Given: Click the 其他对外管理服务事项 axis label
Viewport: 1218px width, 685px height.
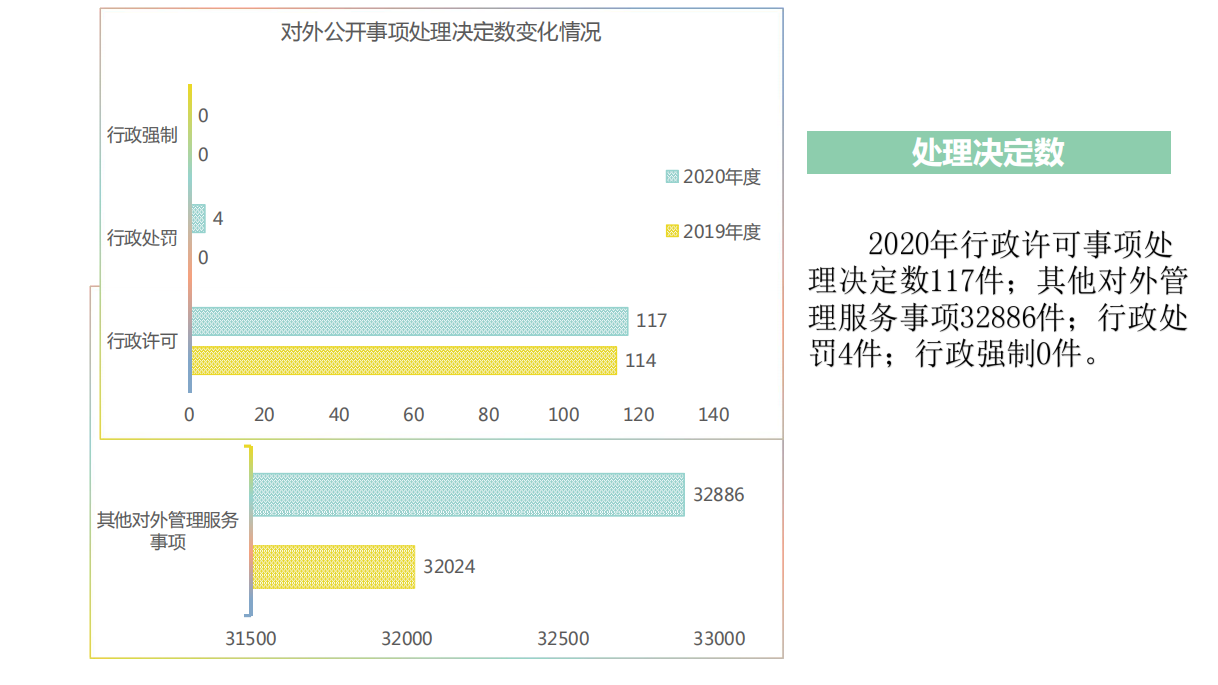Looking at the screenshot, I should (x=168, y=531).
